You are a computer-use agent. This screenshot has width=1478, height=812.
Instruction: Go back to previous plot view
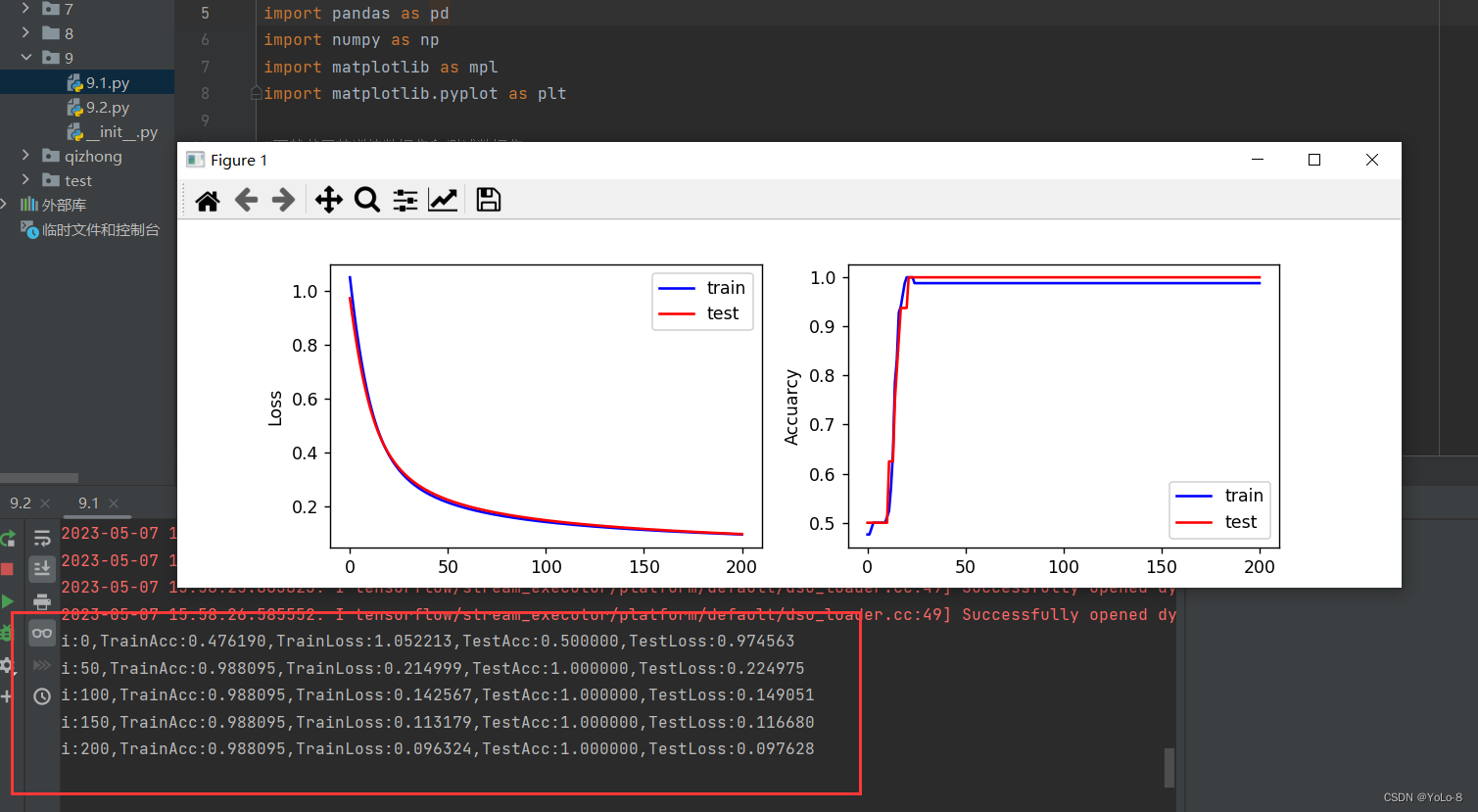coord(246,200)
